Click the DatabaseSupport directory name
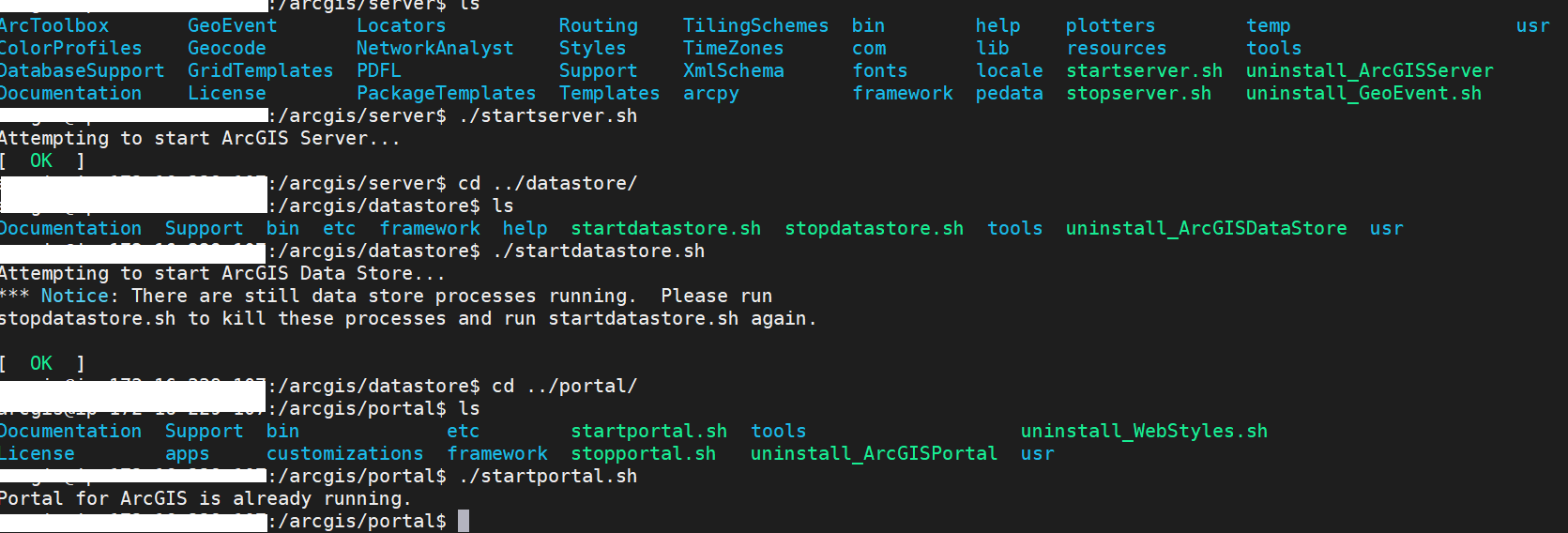 (x=83, y=70)
